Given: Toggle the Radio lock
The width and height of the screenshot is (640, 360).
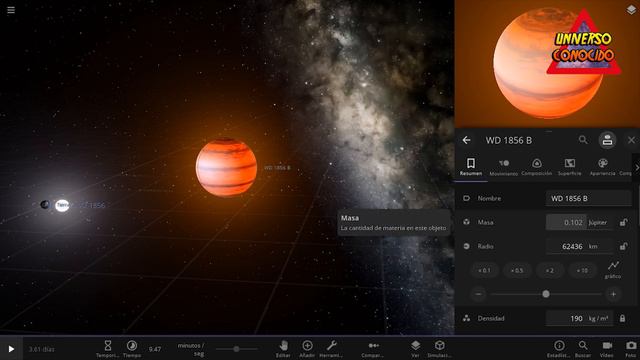Looking at the screenshot, I should 623,247.
